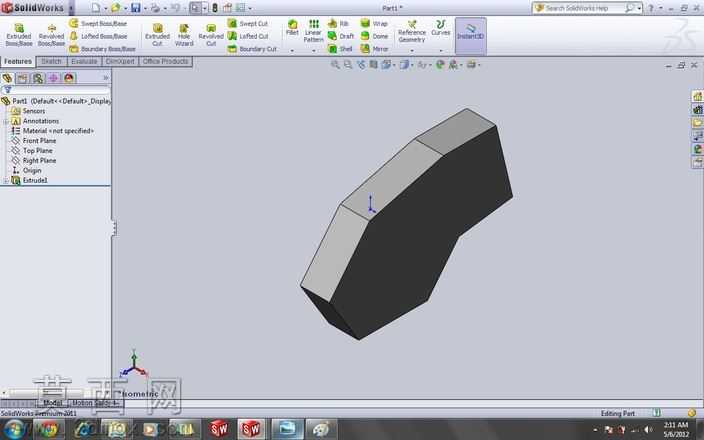
Task: Open the ConfigurationManager tab
Action: (38, 78)
